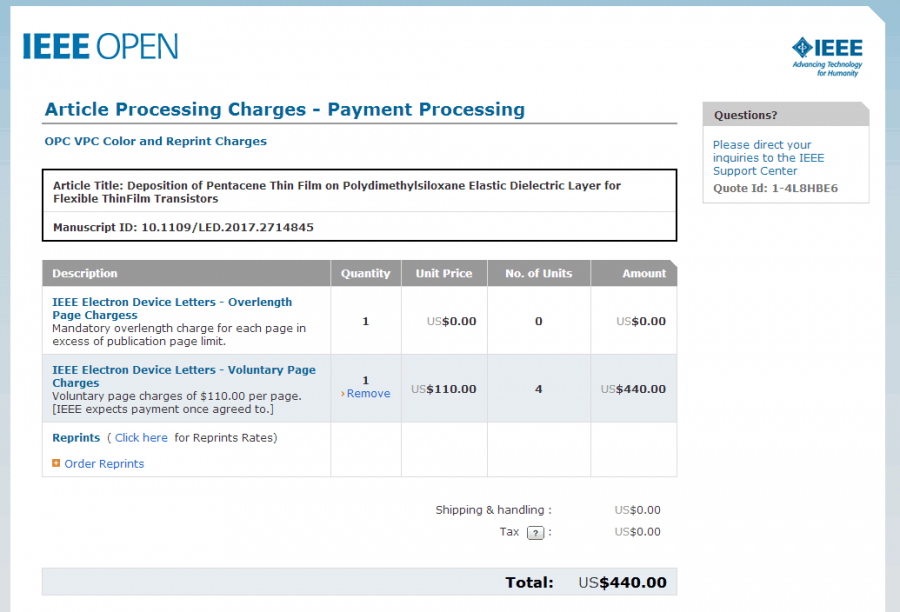The width and height of the screenshot is (900, 612).
Task: Select the US$440.00 amount in Voluntary row
Action: [633, 389]
